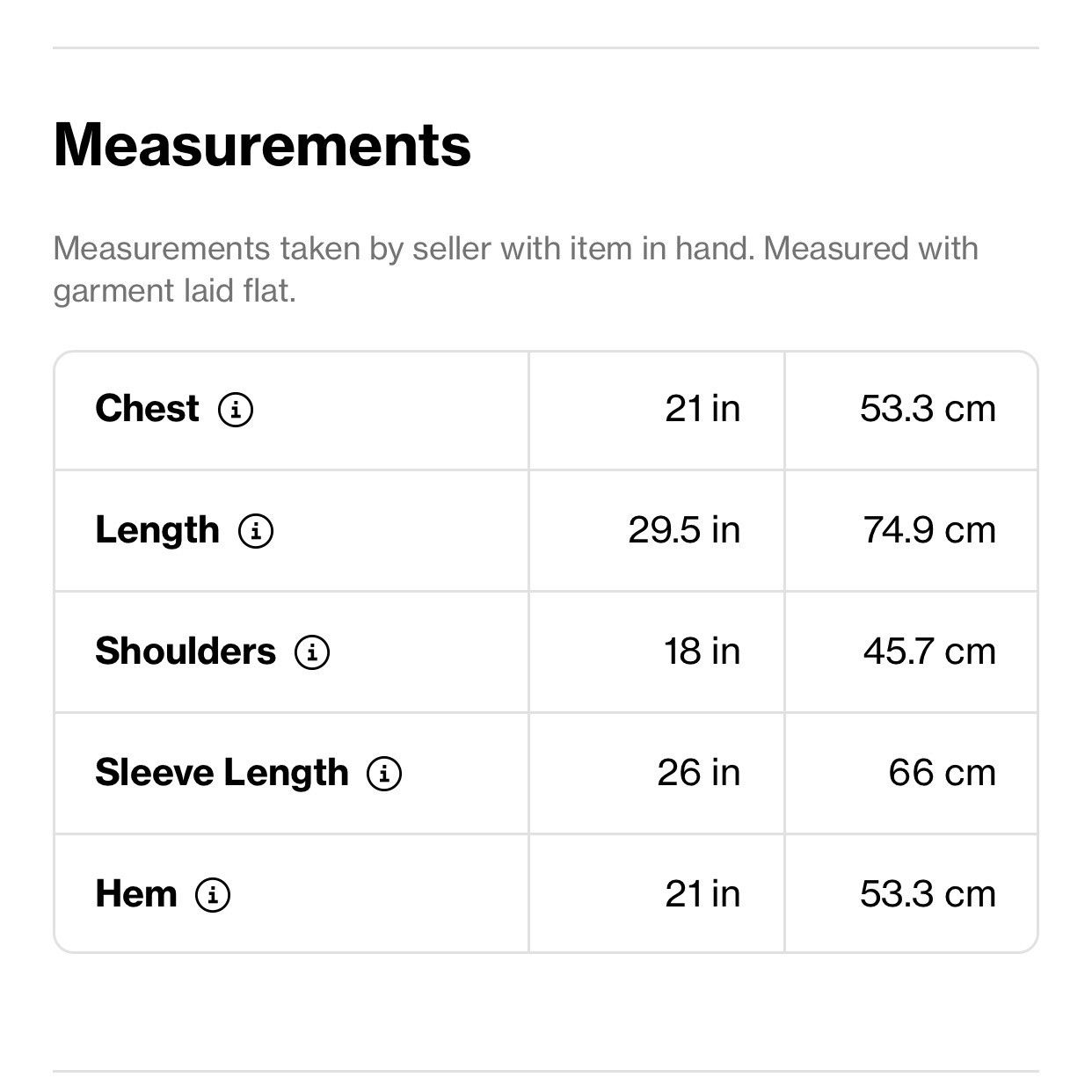This screenshot has width=1092, height=1092.
Task: Click the 26 in sleeve length value
Action: tap(699, 773)
